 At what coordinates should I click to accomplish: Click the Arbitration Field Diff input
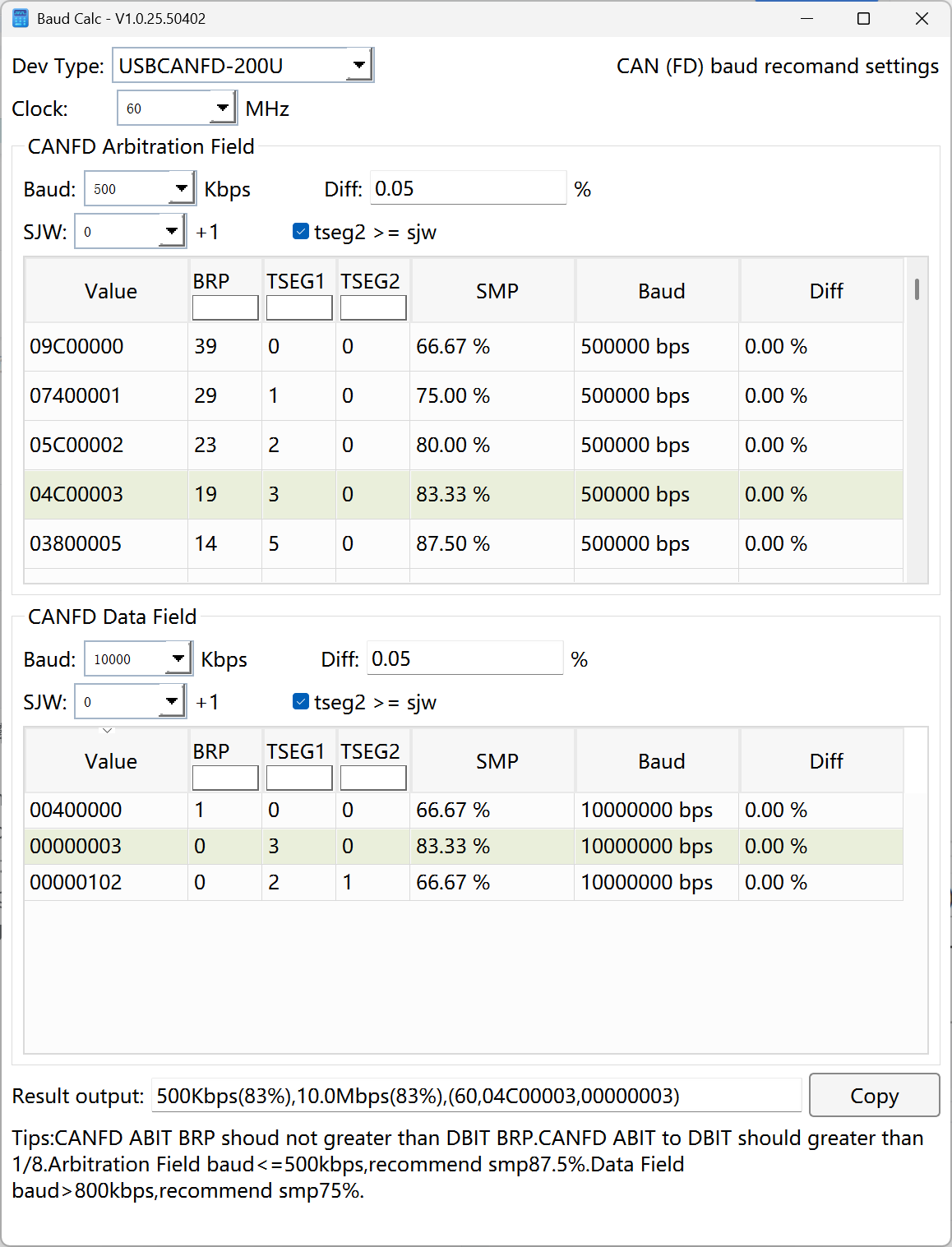tap(469, 188)
